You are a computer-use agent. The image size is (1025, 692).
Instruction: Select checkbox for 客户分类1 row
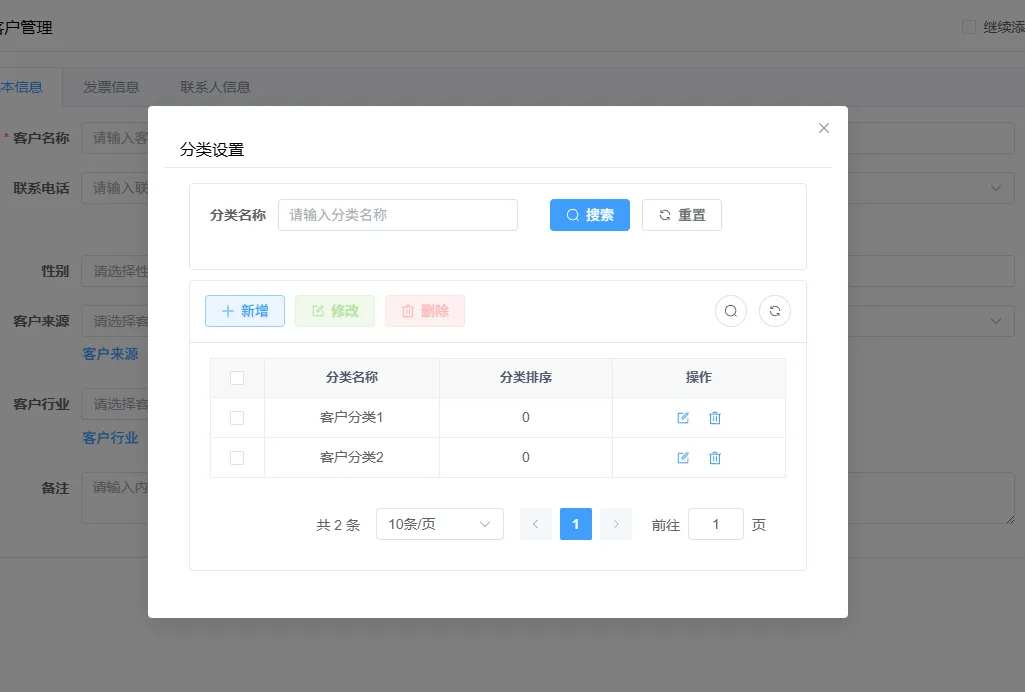[237, 418]
